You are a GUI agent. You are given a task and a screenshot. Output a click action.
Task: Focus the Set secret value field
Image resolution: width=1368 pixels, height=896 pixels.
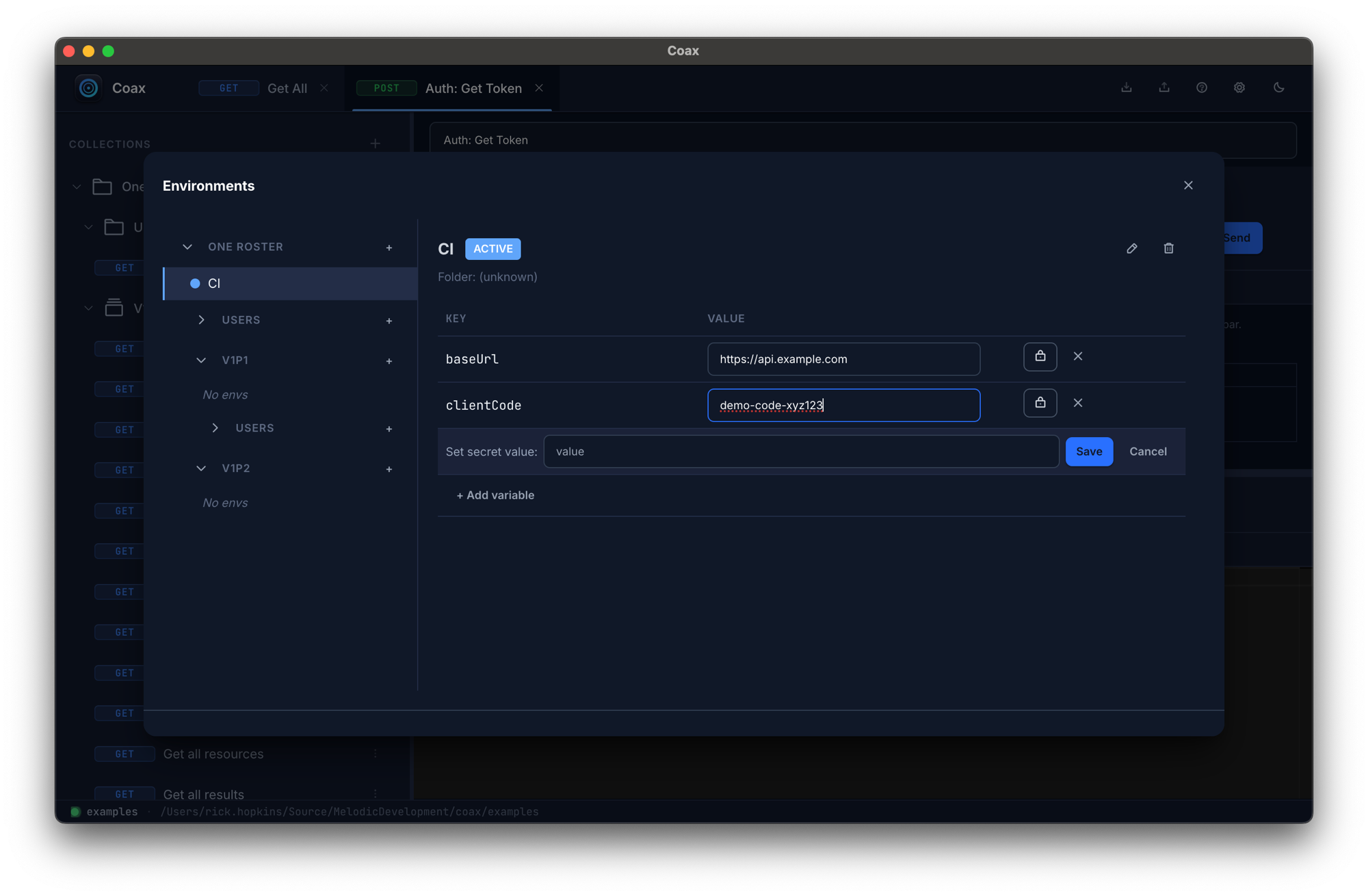click(x=801, y=451)
